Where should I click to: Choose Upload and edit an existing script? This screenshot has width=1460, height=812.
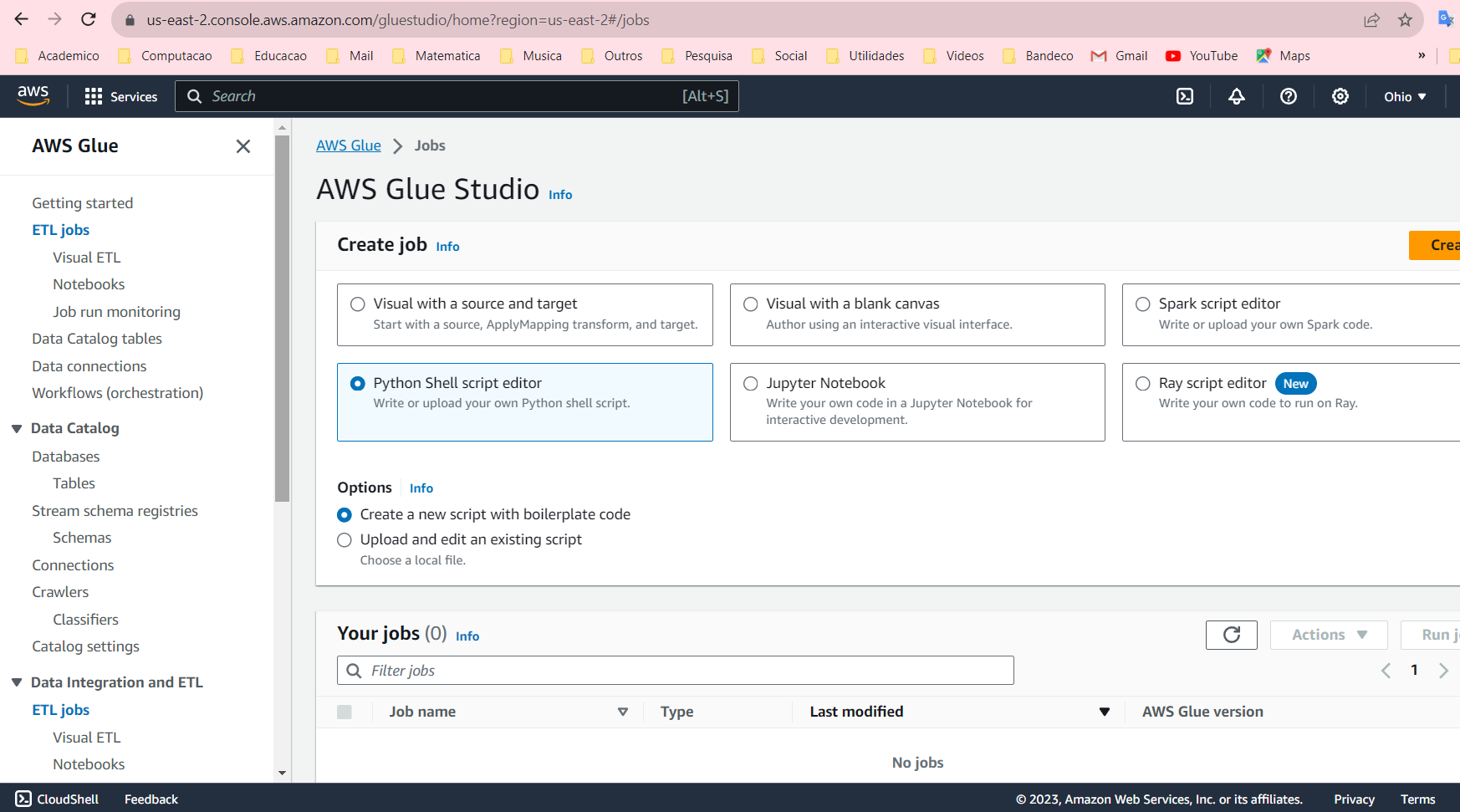(345, 540)
